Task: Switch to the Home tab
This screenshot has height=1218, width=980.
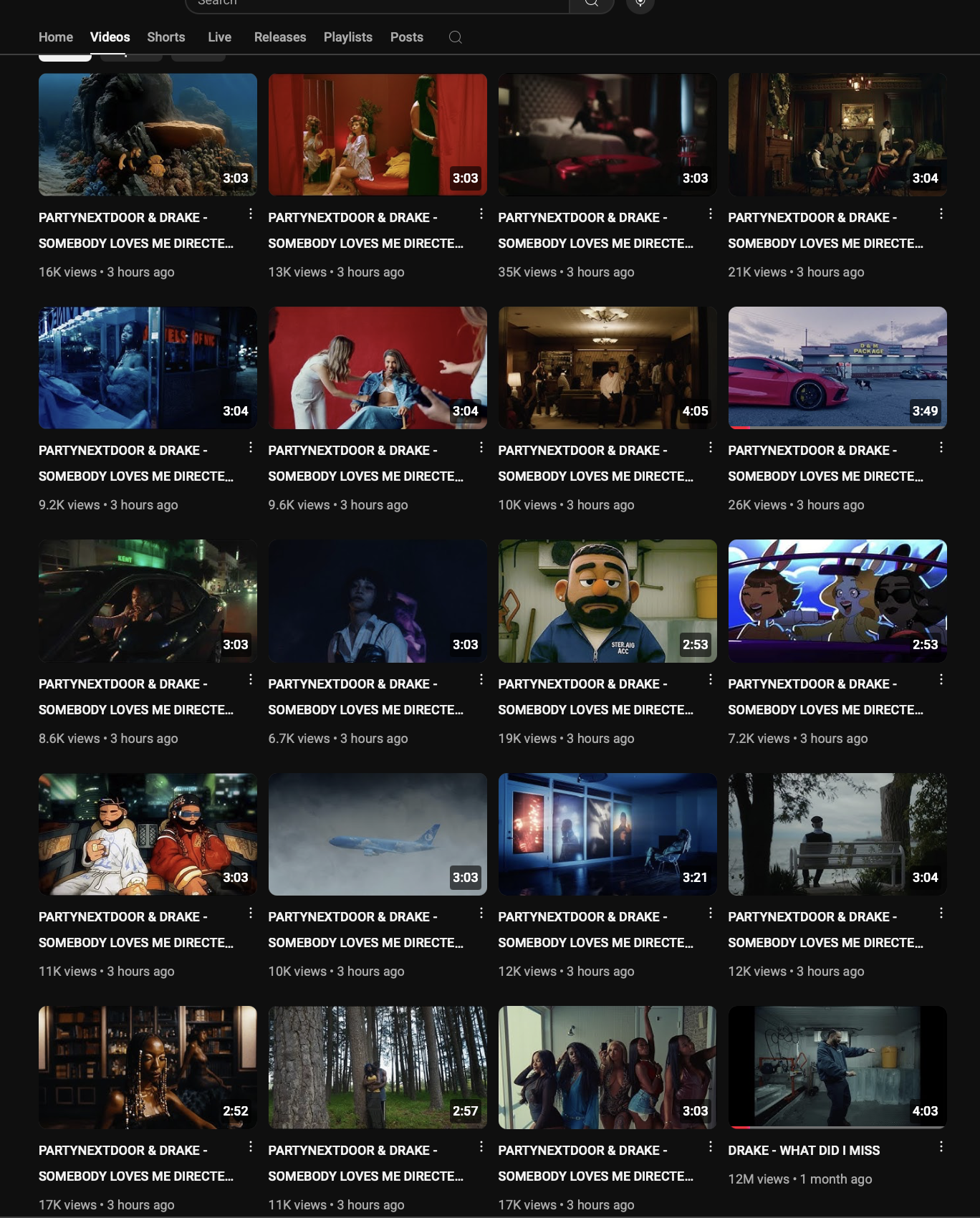Action: (56, 37)
